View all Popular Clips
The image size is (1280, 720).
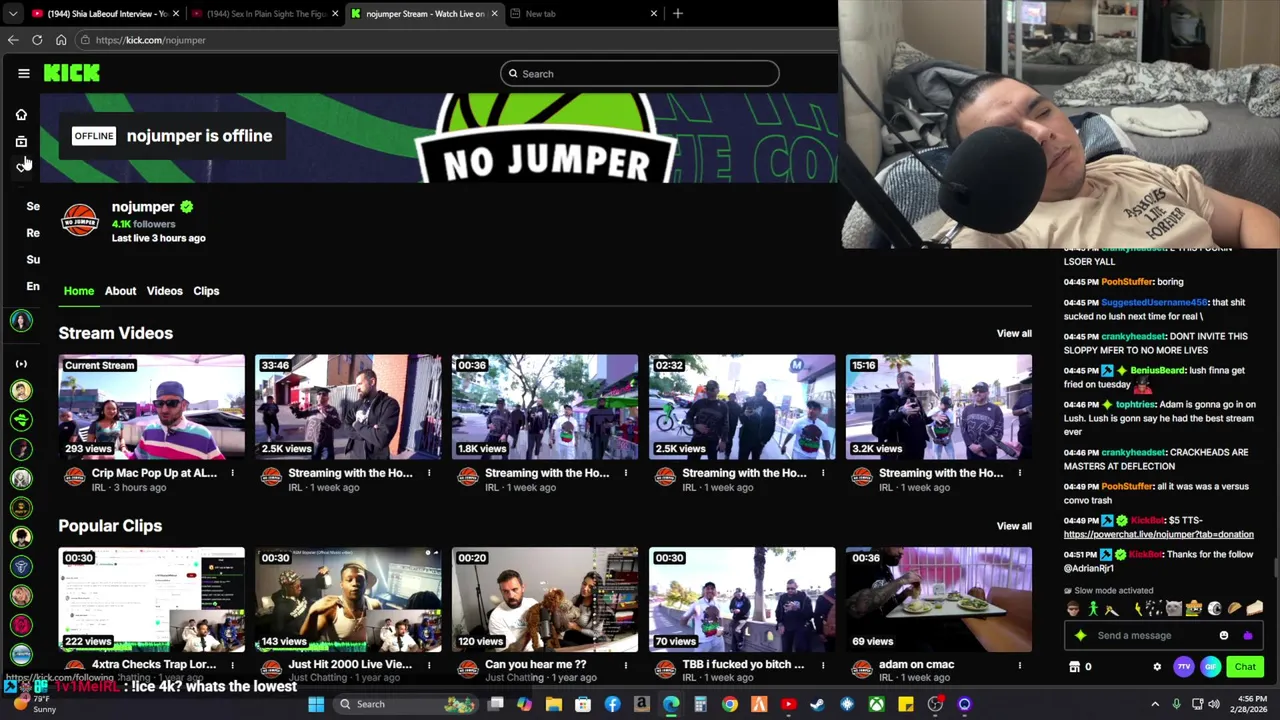[x=1014, y=526]
